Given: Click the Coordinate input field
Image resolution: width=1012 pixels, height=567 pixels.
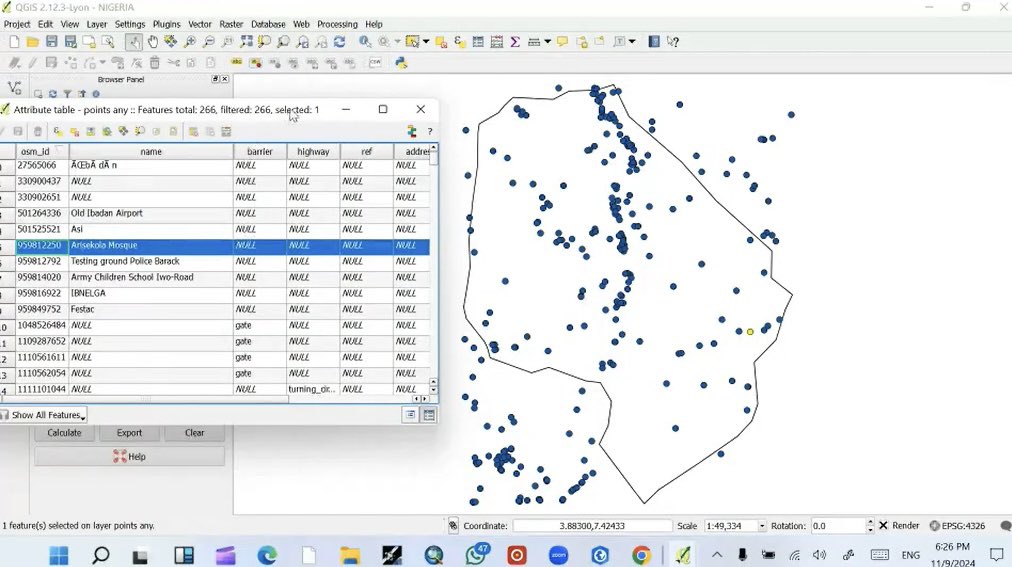Looking at the screenshot, I should (x=592, y=526).
